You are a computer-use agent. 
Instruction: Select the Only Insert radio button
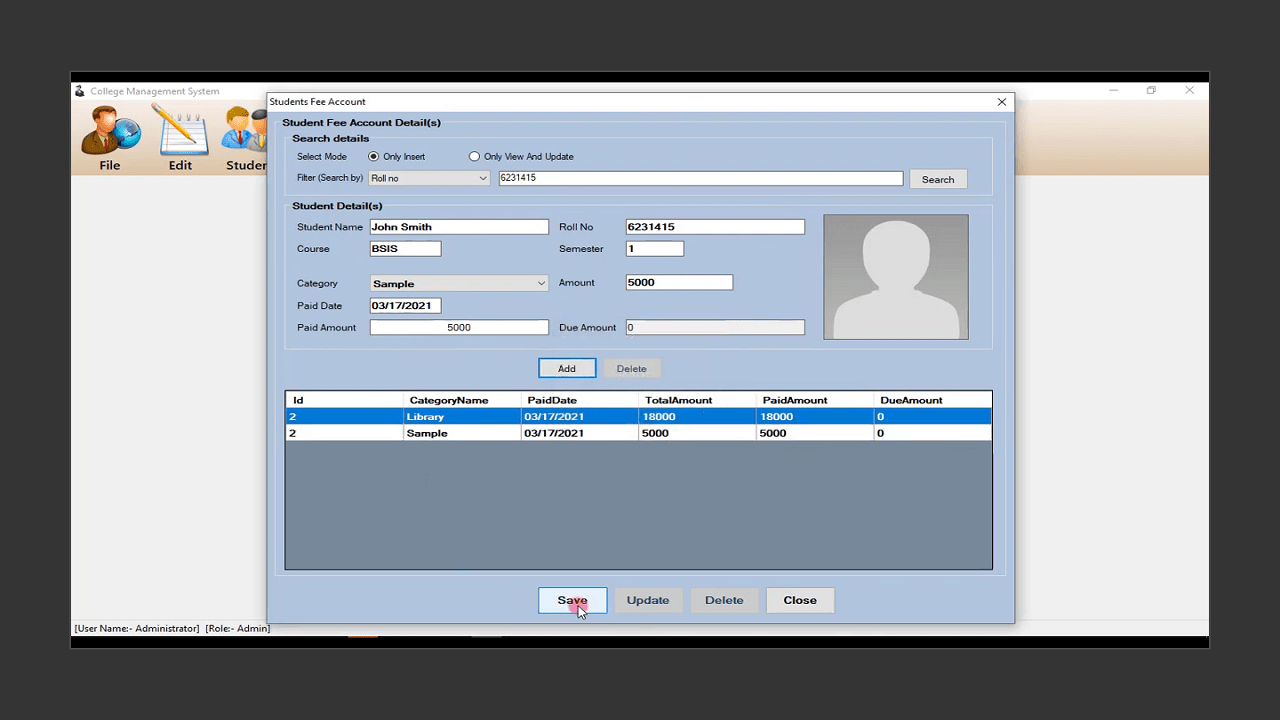point(375,156)
